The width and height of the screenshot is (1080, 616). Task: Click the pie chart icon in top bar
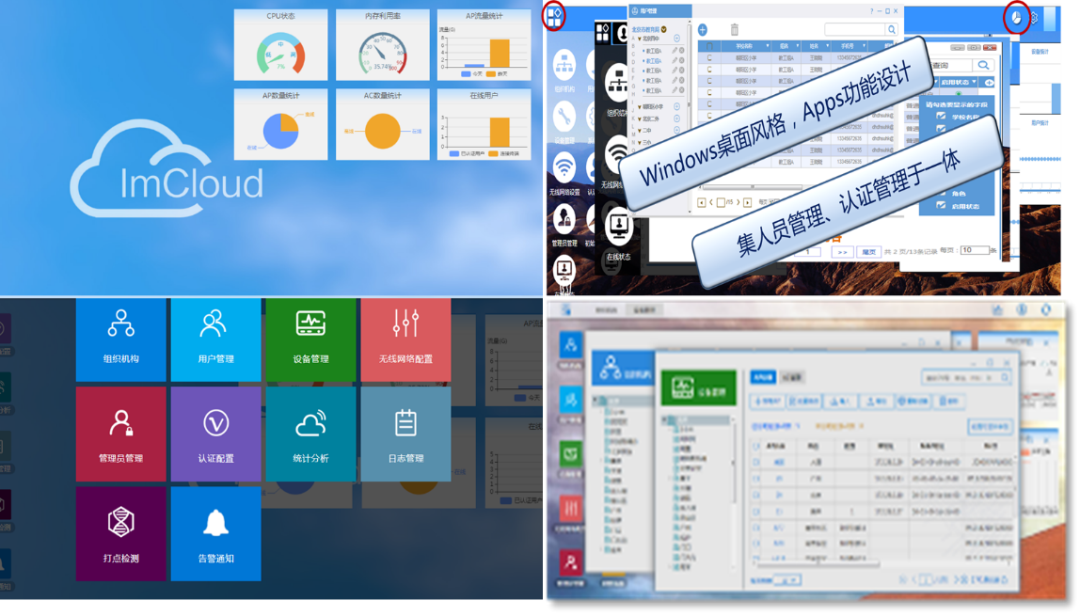click(1016, 18)
